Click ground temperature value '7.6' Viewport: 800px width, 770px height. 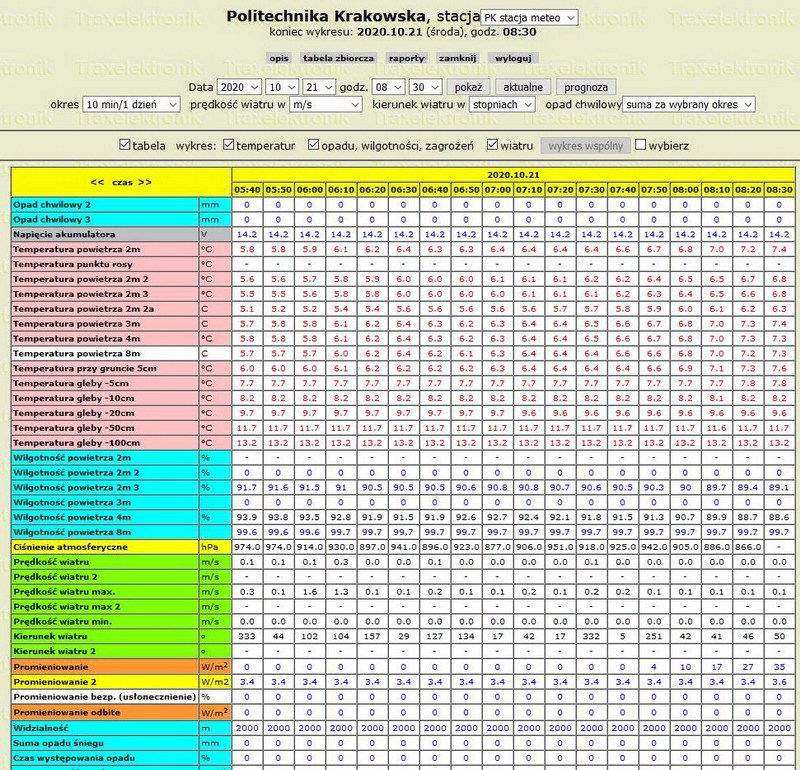click(x=779, y=368)
